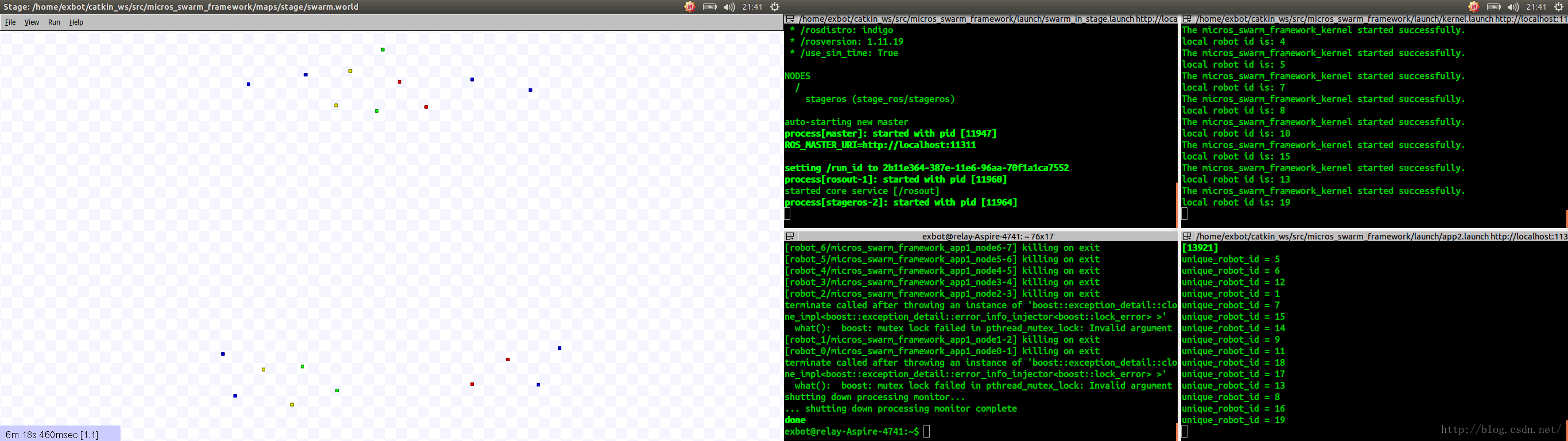Click the Stage window title swarm.world
The image size is (1568, 441).
point(181,7)
